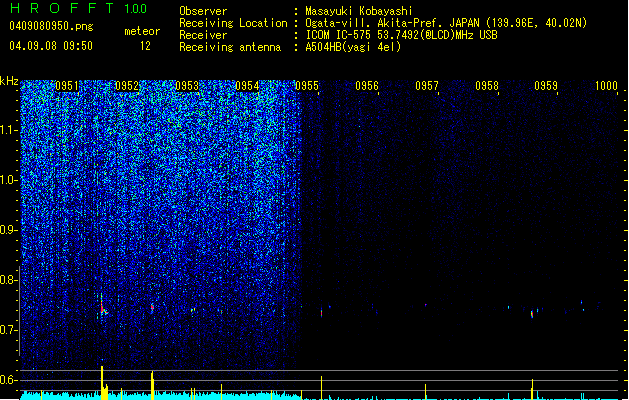Click the observer name Masayuki Kobayashi

359,11
